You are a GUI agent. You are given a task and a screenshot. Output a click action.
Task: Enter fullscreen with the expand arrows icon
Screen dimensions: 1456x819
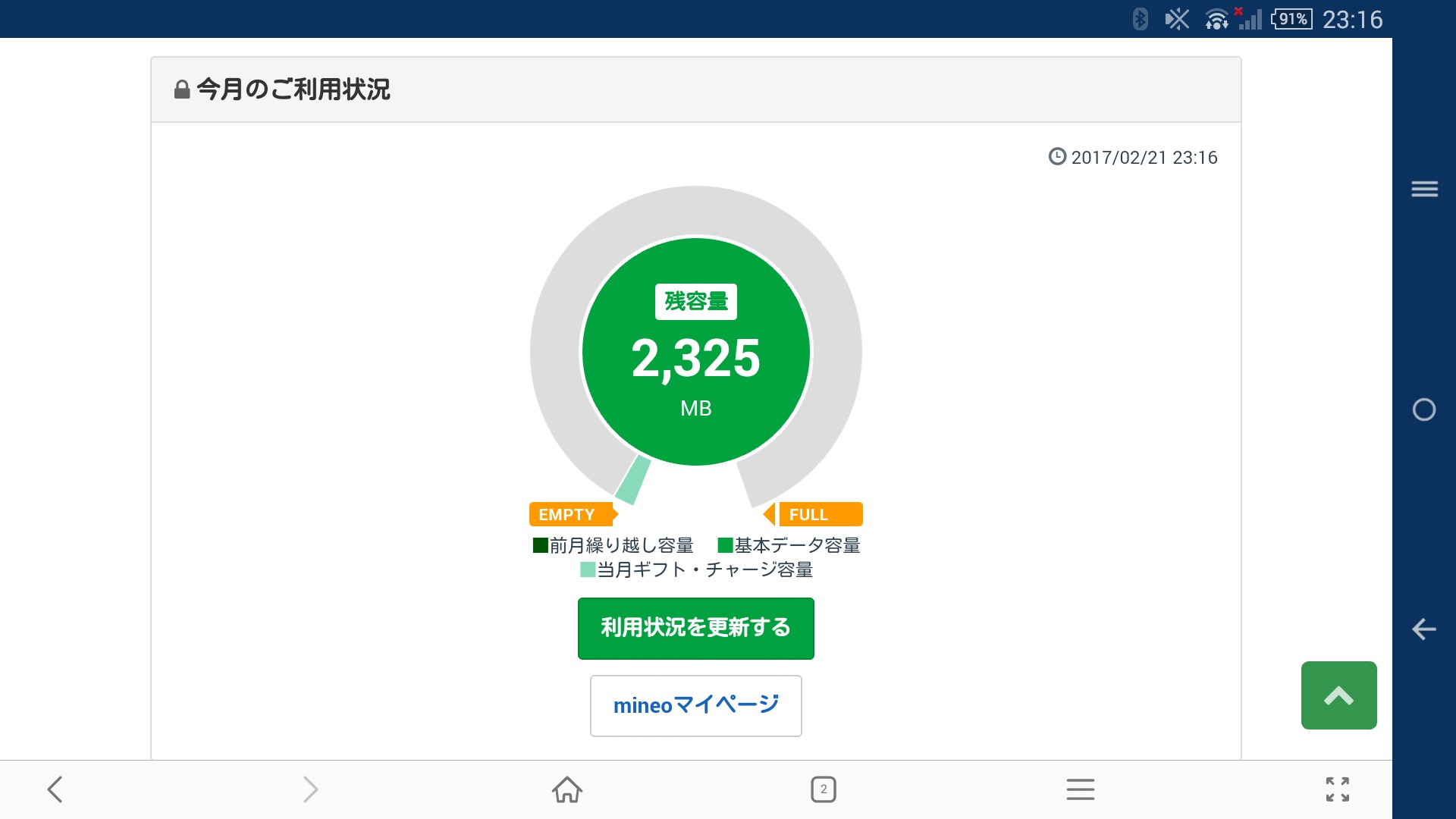[x=1337, y=789]
